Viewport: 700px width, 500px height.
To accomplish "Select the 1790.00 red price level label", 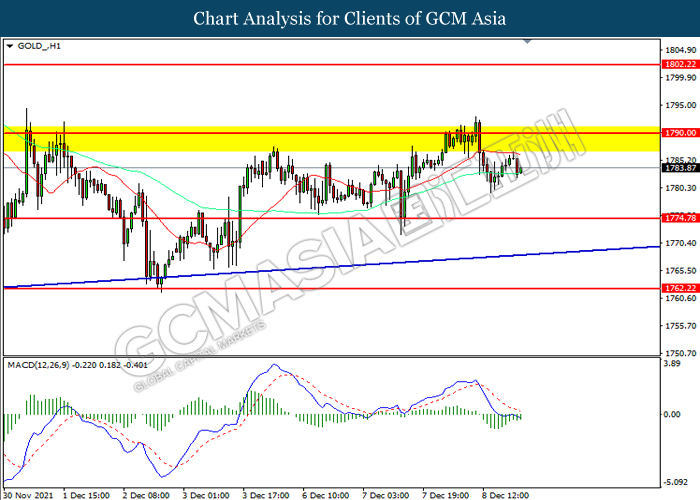I will 681,133.
